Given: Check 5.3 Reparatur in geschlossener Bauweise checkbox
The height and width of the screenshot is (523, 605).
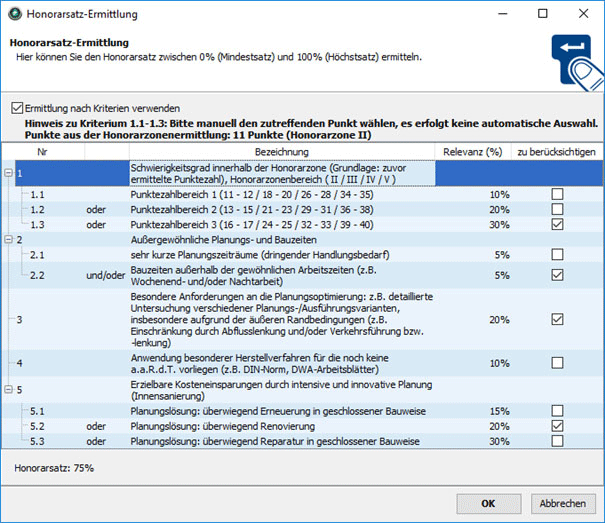Looking at the screenshot, I should coord(557,441).
